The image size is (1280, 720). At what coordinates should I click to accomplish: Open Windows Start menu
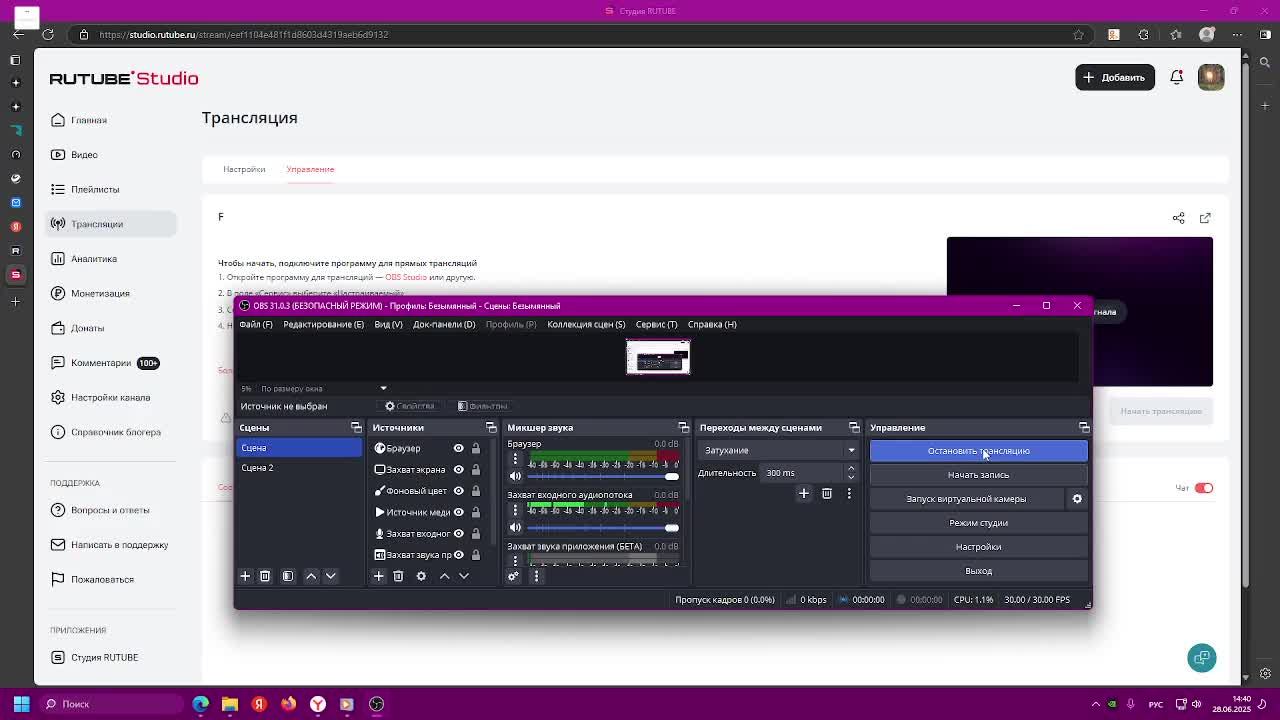tap(21, 704)
